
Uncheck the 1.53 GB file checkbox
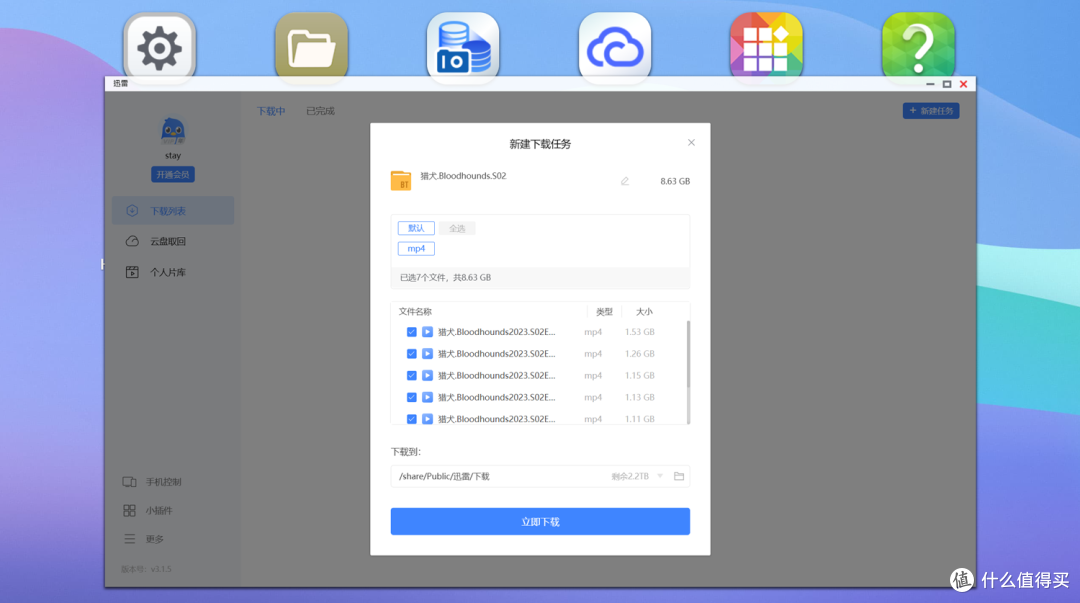(x=412, y=331)
